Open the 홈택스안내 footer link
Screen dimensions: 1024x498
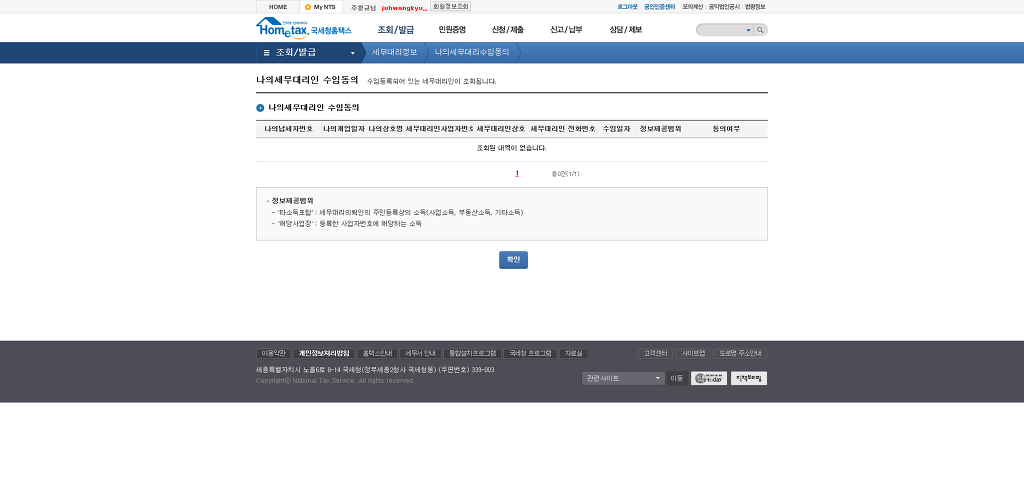[x=377, y=354]
